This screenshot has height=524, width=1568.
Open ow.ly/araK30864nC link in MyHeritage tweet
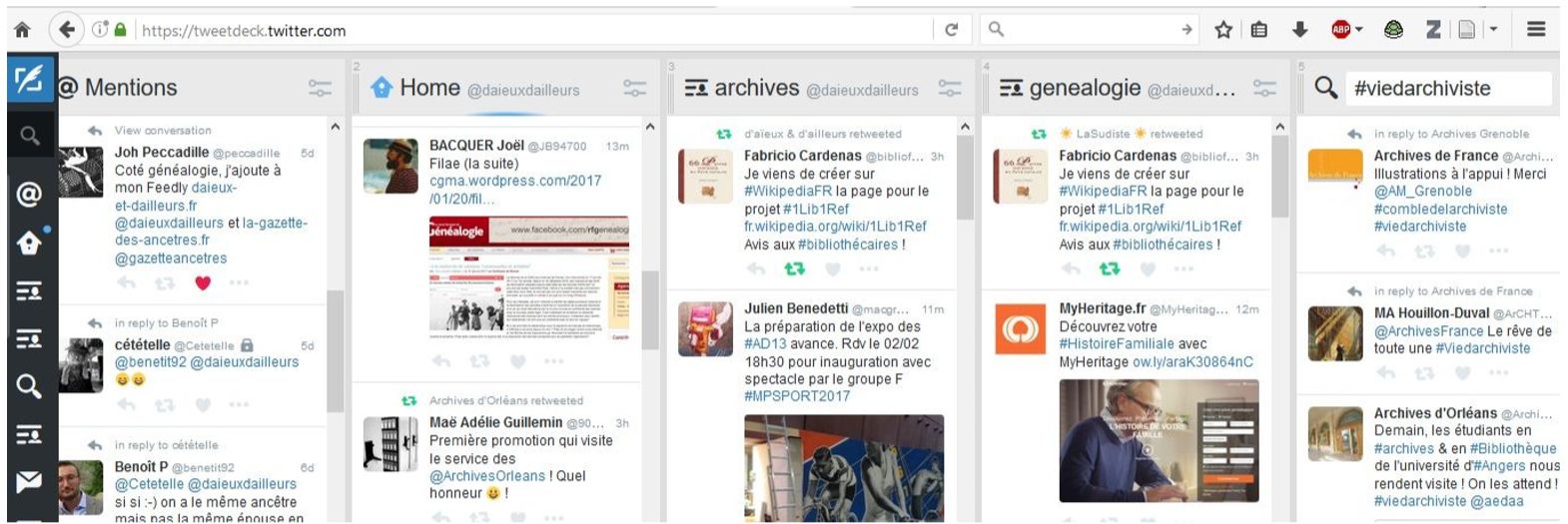[x=1192, y=361]
